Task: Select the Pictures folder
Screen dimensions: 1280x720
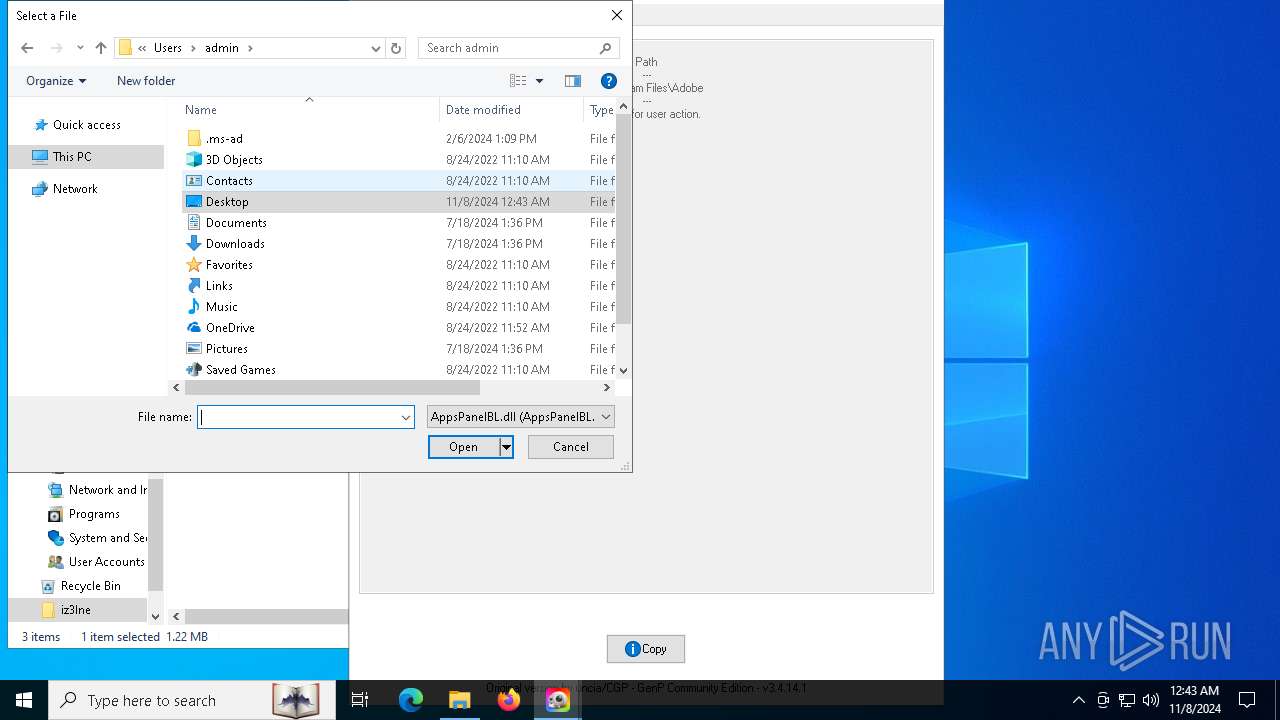Action: coord(399,349)
